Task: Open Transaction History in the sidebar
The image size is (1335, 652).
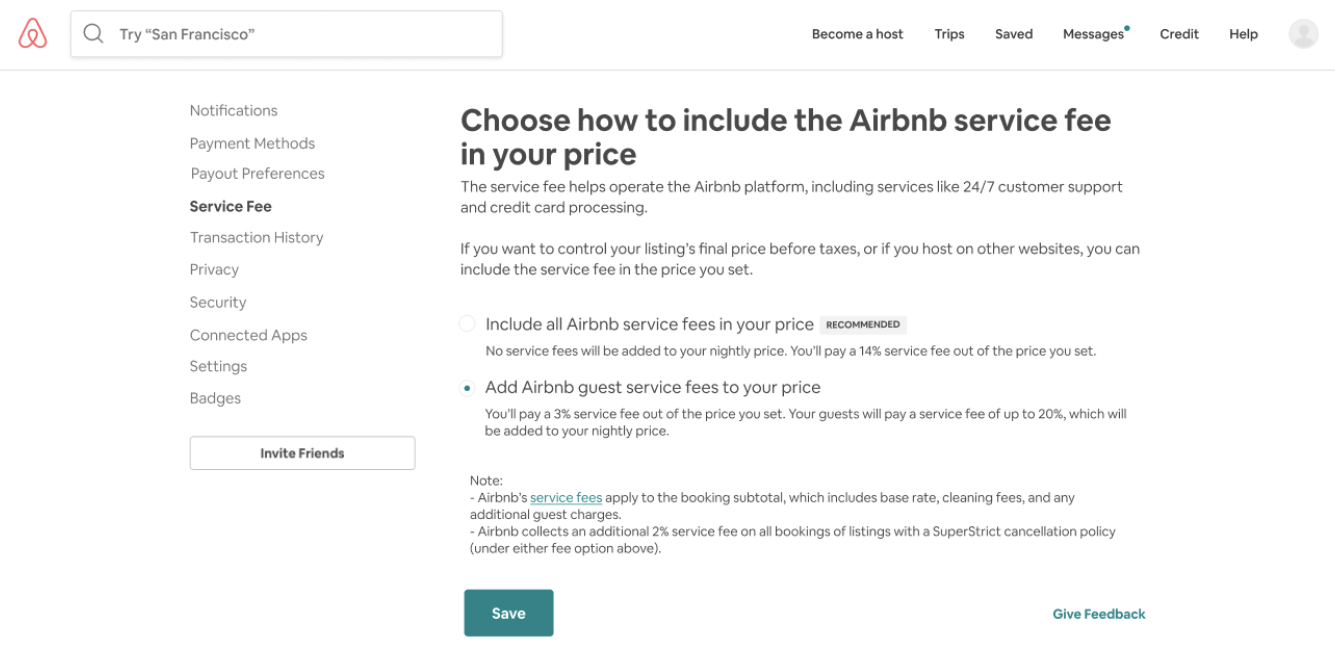Action: pyautogui.click(x=256, y=237)
